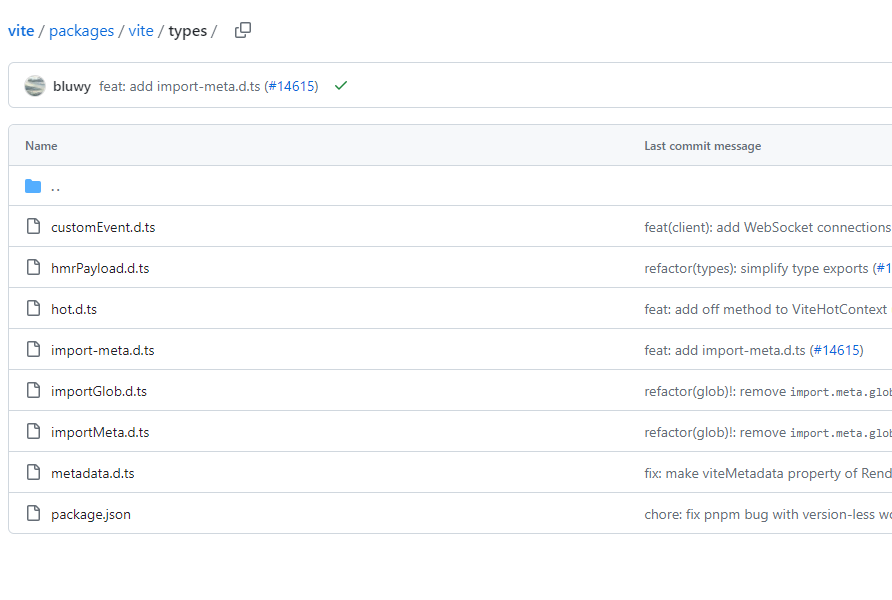
Task: Click the file icon beside hmrPayload.d.ts
Action: pos(33,268)
